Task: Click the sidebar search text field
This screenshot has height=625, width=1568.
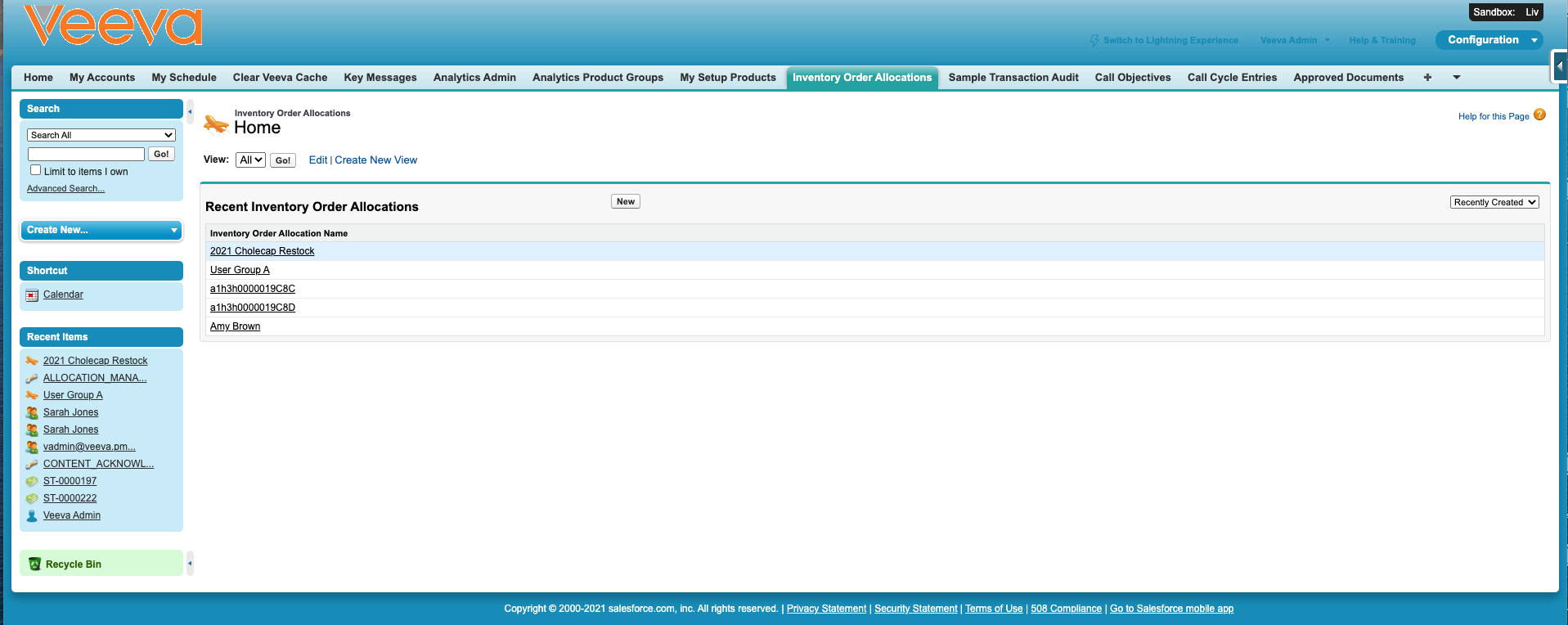Action: 86,154
